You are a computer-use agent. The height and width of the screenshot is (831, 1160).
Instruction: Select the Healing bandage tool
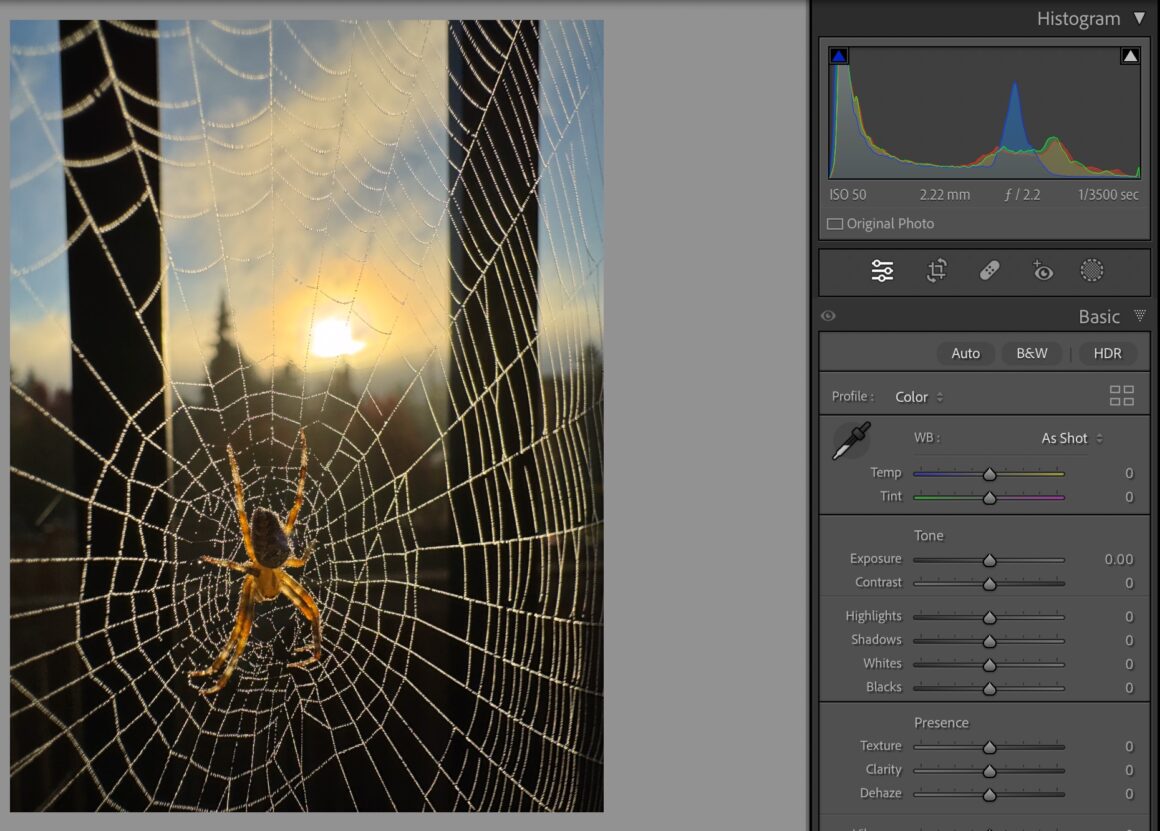coord(989,271)
